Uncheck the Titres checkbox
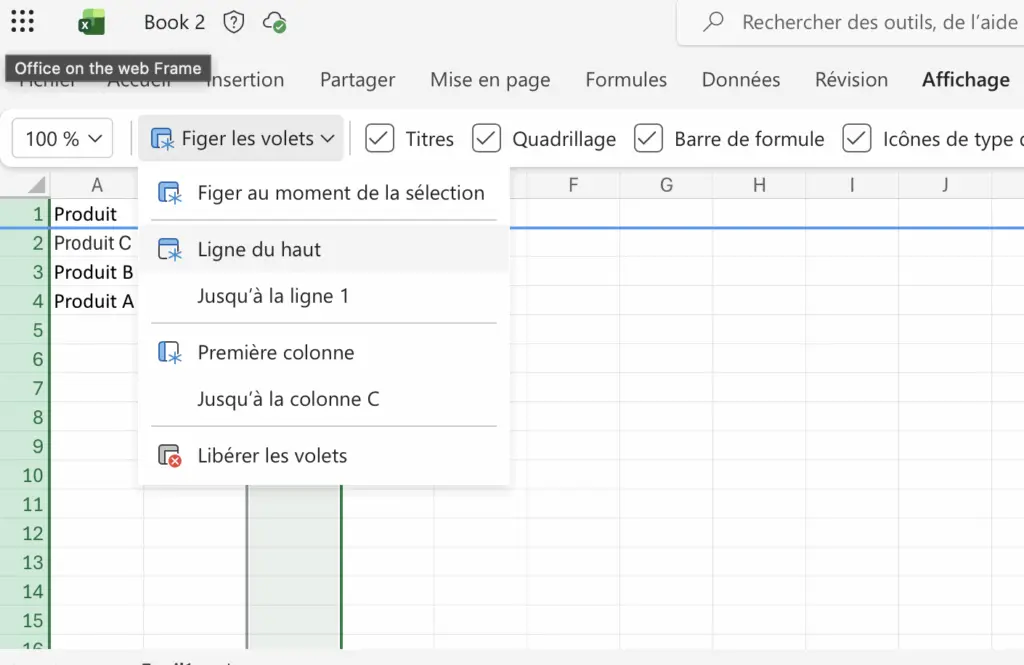This screenshot has height=665, width=1024. (x=380, y=139)
